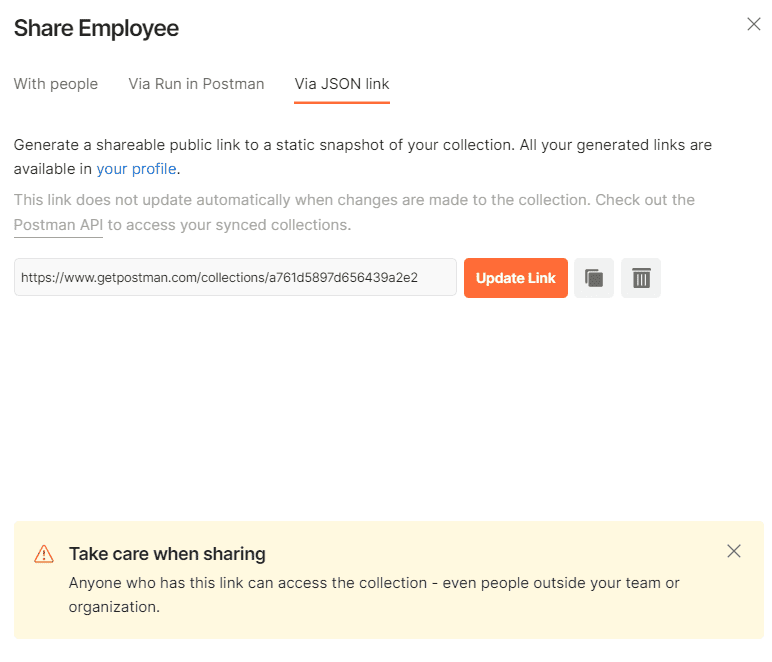Click the Take care when sharing heading
772x662 pixels.
(167, 554)
